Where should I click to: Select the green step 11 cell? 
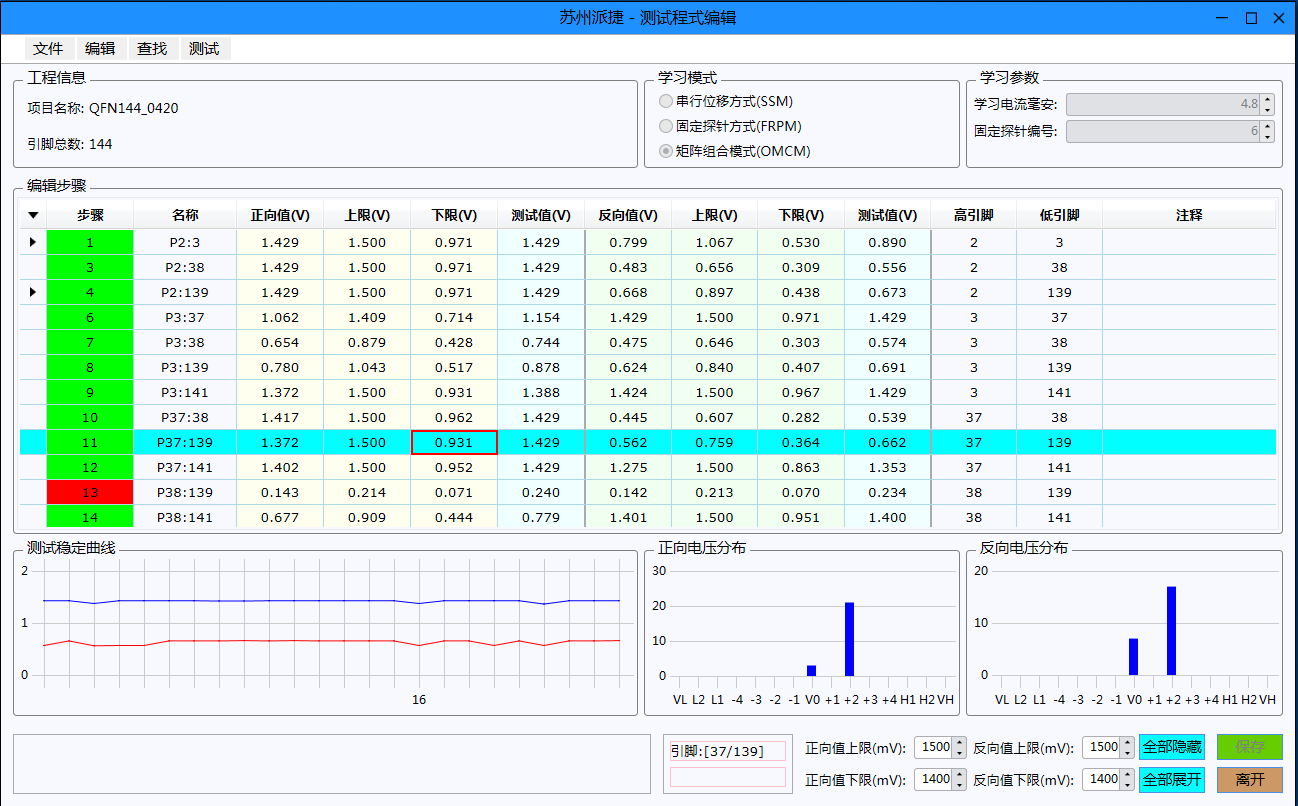[x=90, y=442]
